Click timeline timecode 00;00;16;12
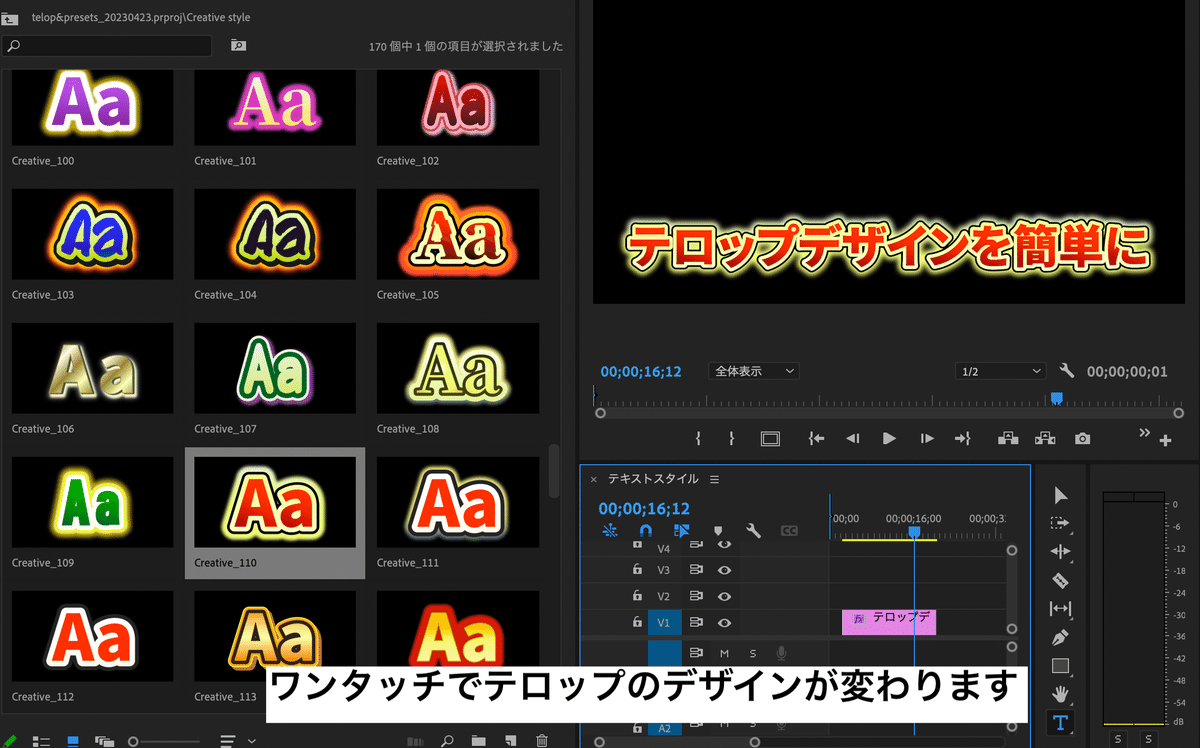This screenshot has height=748, width=1200. point(644,509)
